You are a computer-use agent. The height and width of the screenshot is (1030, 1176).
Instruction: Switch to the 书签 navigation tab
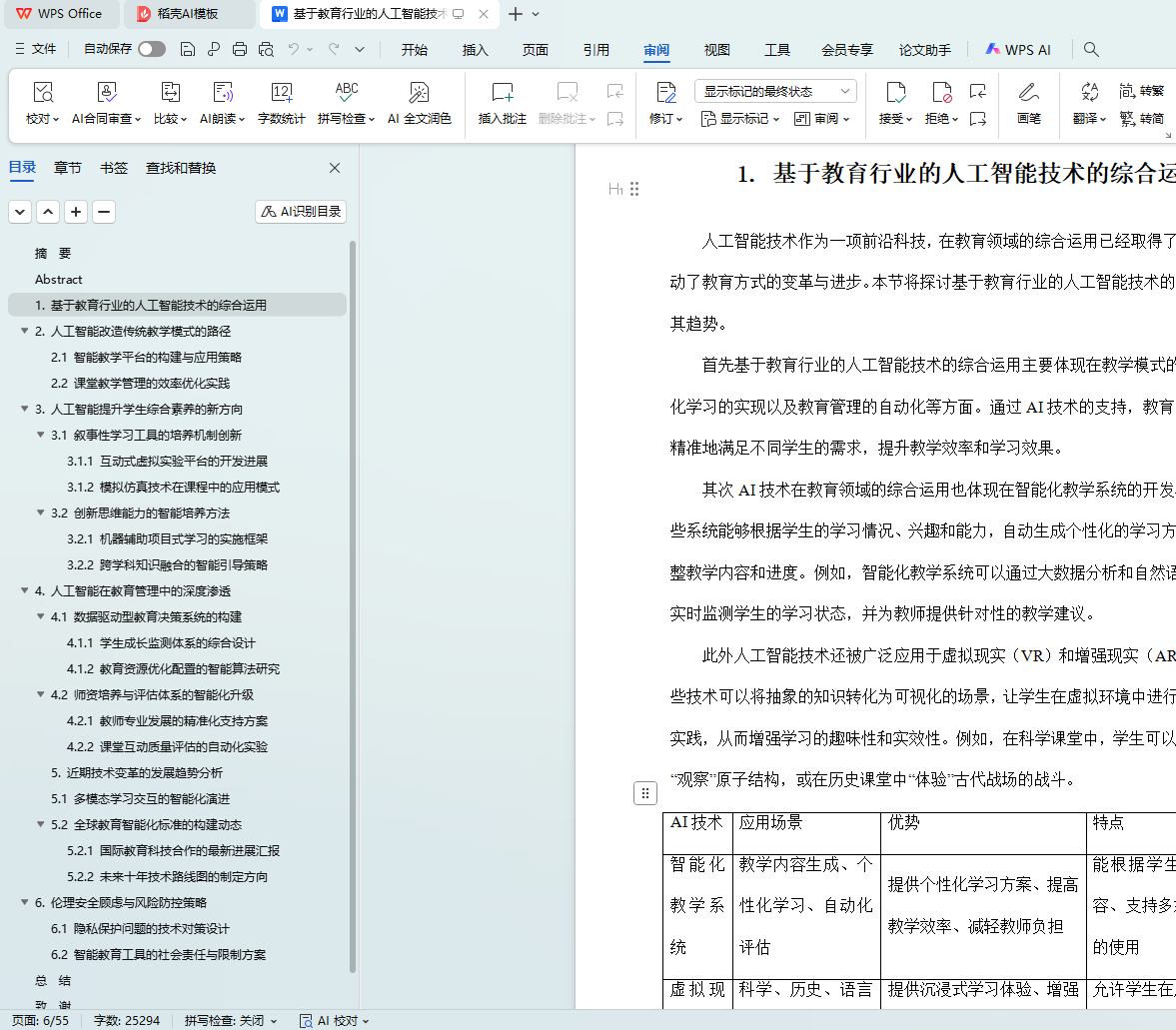(114, 168)
